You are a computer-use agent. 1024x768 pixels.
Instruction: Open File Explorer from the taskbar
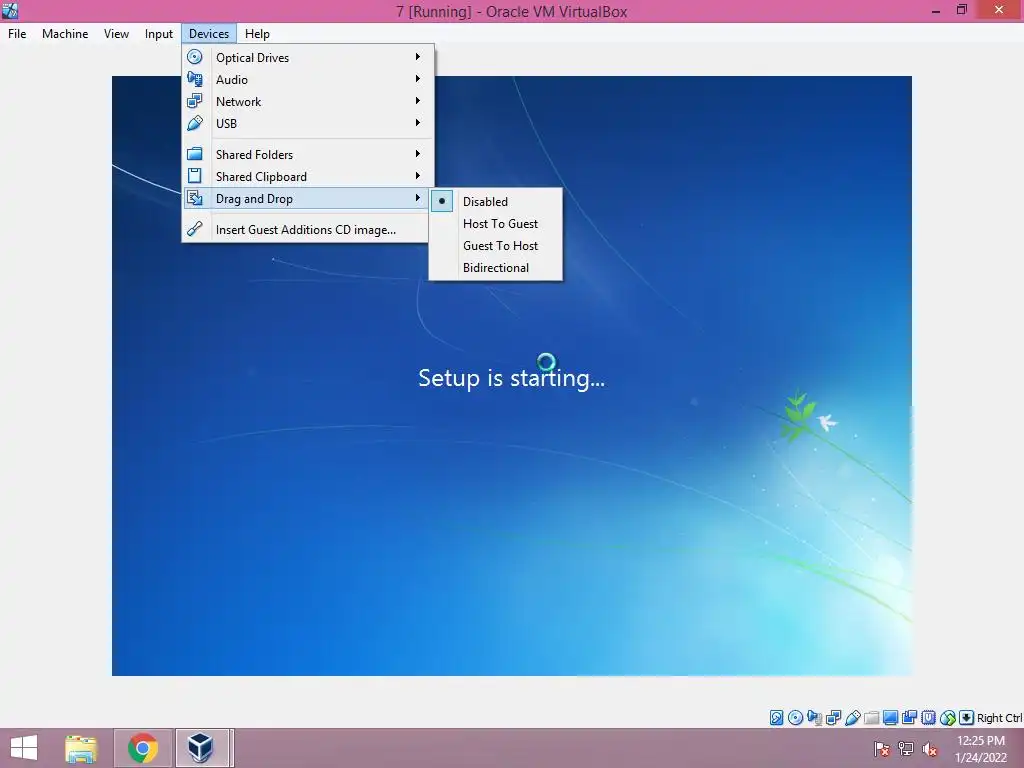pos(81,748)
